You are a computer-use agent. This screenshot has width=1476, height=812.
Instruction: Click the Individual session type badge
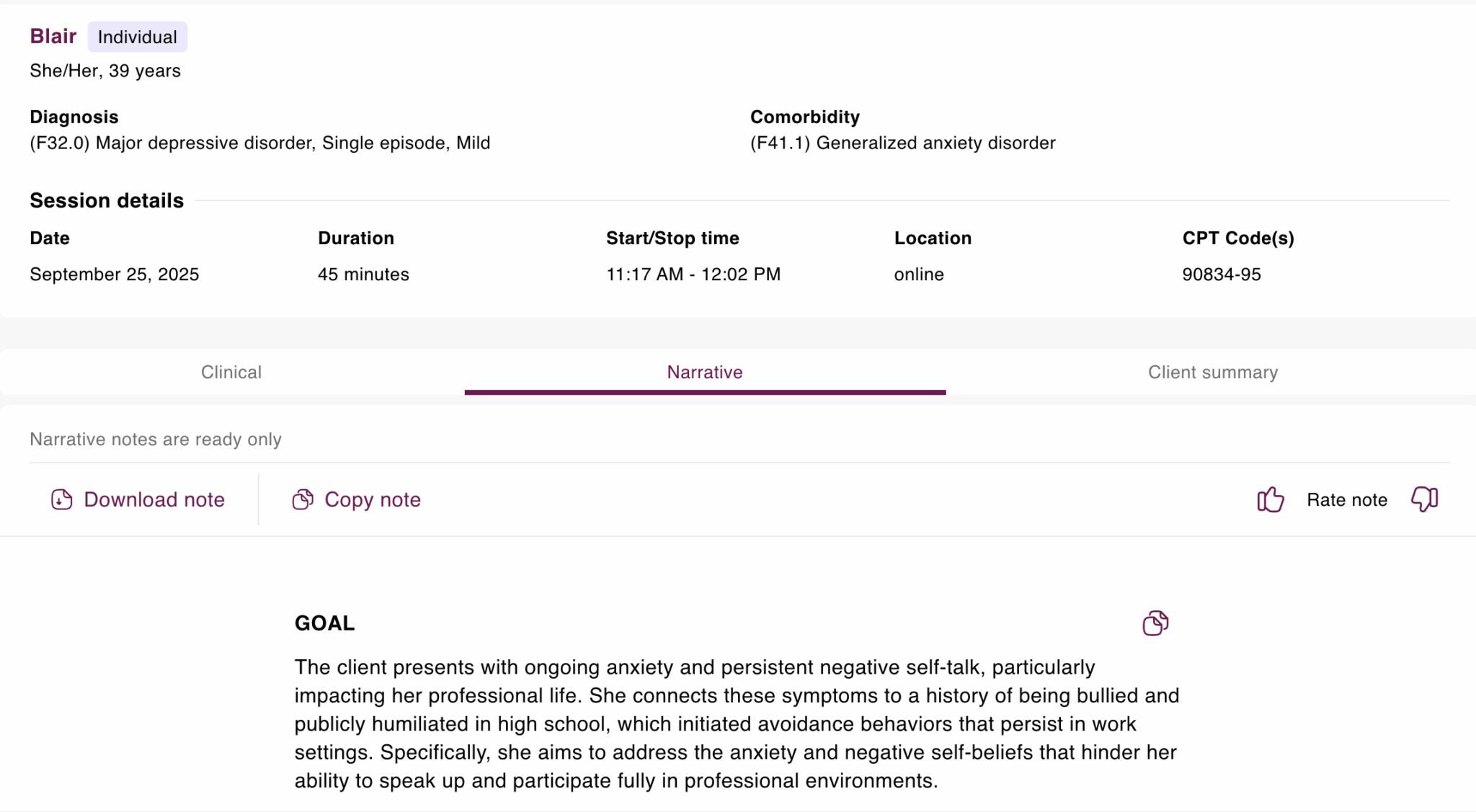pyautogui.click(x=138, y=37)
